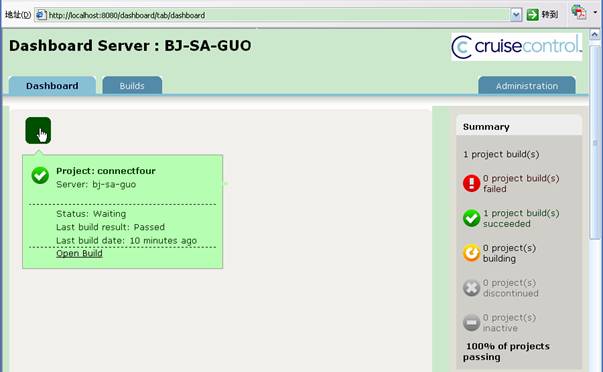Click the green checkmark beside Project: connectfour
This screenshot has width=603, height=372.
40,175
